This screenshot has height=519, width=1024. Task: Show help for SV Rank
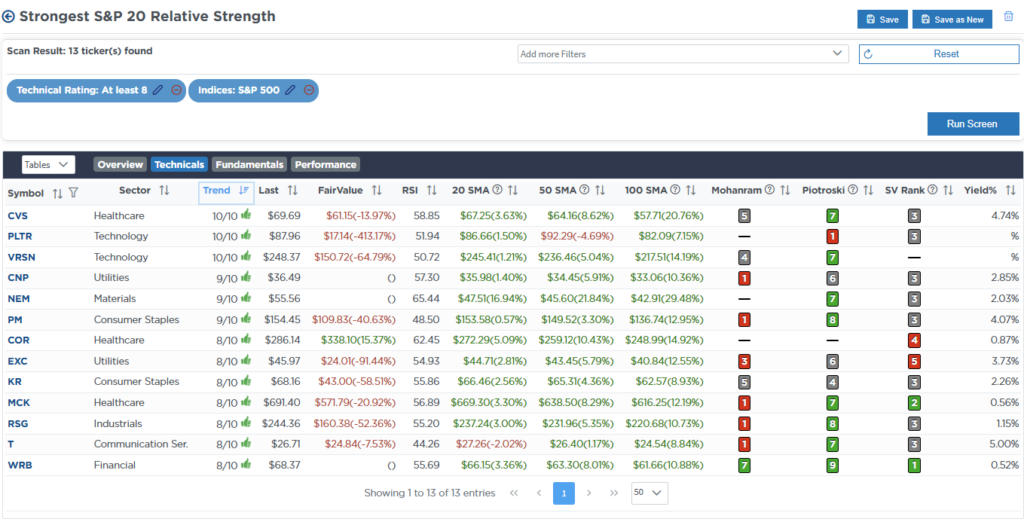[932, 191]
